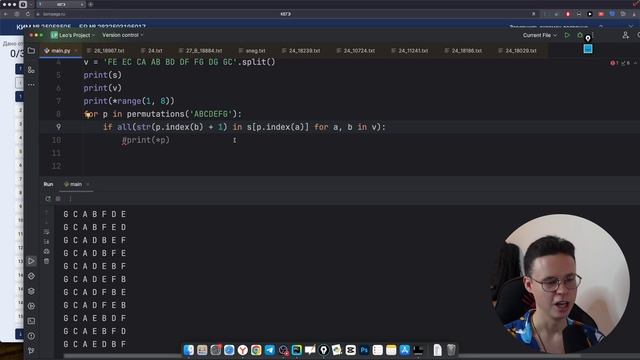Switch to the 24_18029.txt tab
Screen dimensions: 640x360
(517, 51)
